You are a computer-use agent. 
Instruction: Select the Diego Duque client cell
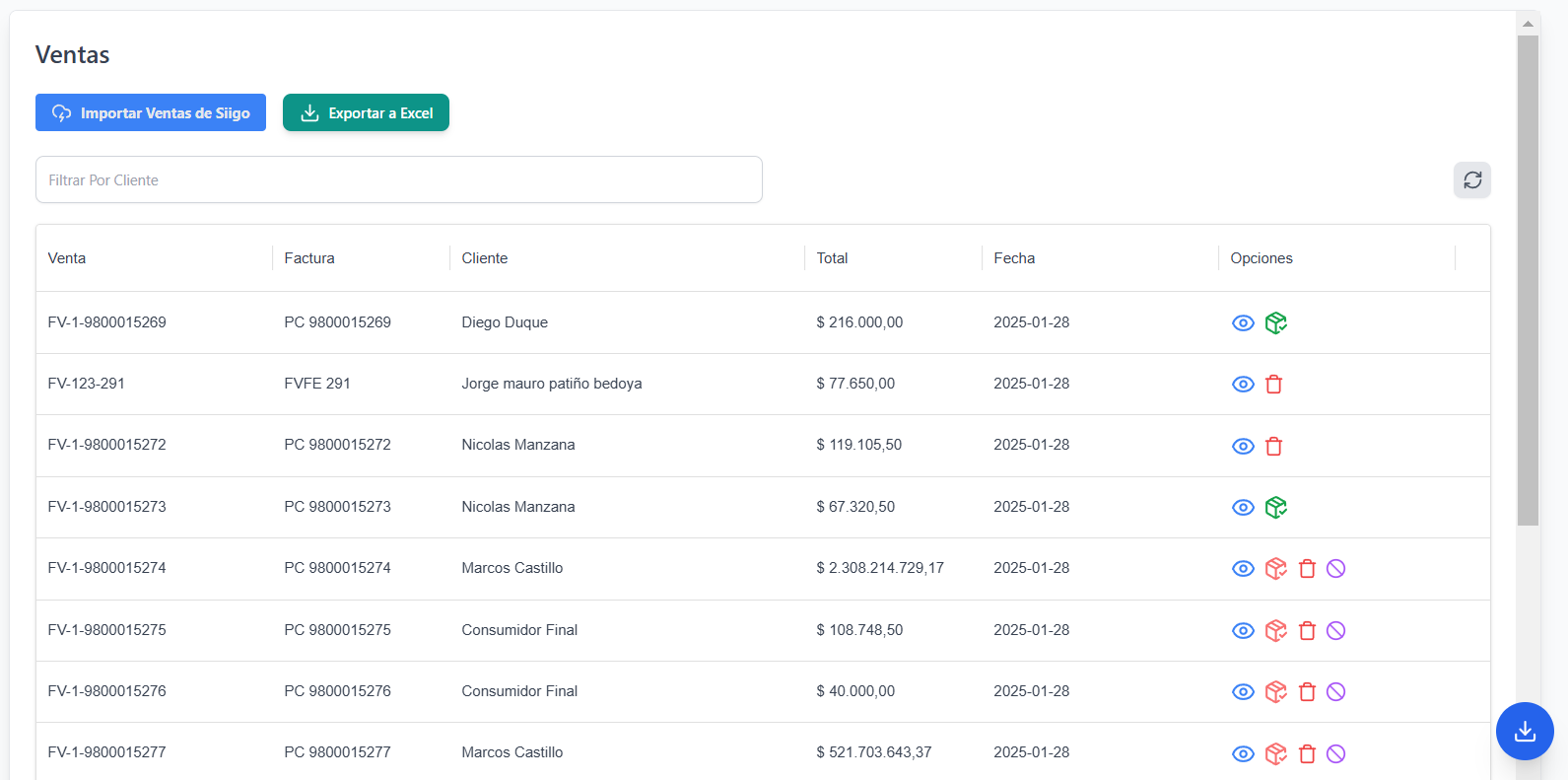click(x=505, y=322)
